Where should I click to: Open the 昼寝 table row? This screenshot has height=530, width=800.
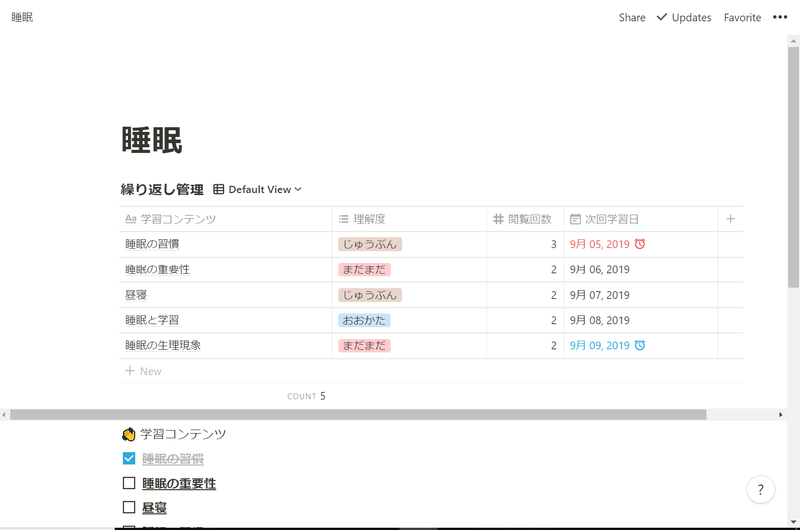tap(136, 295)
